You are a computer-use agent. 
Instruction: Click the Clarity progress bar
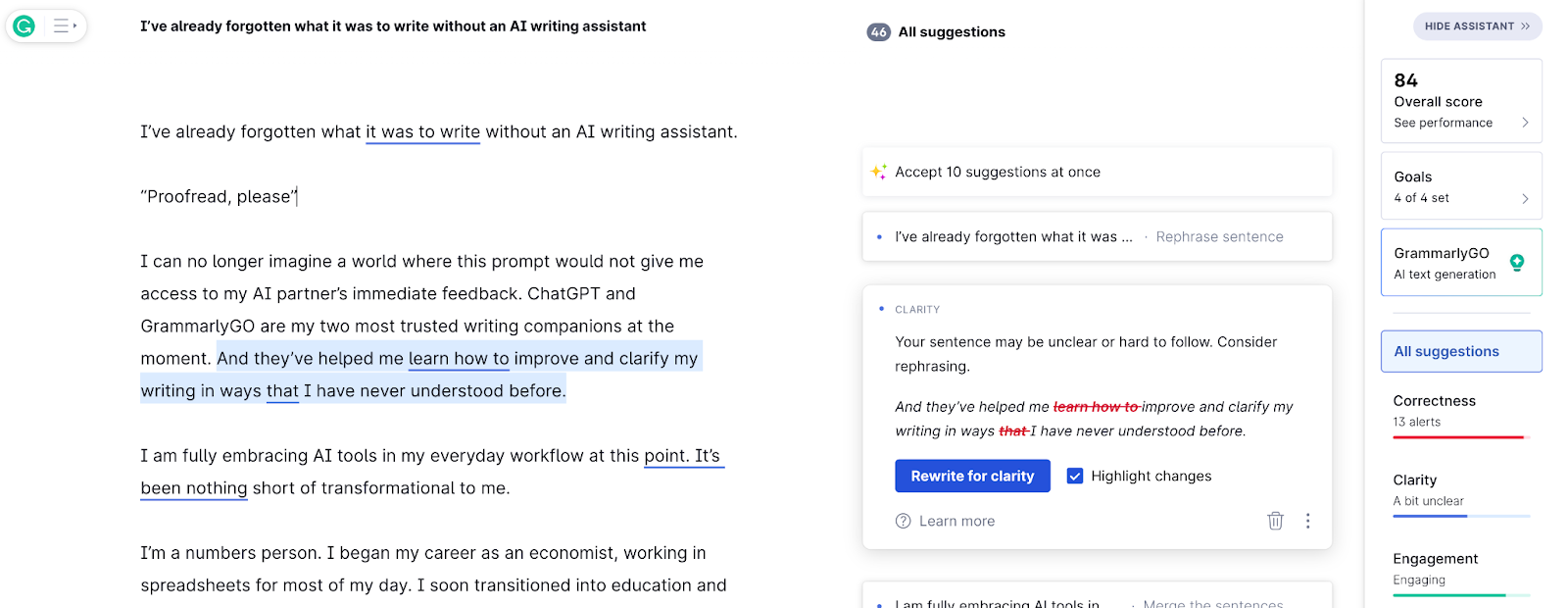click(1460, 516)
